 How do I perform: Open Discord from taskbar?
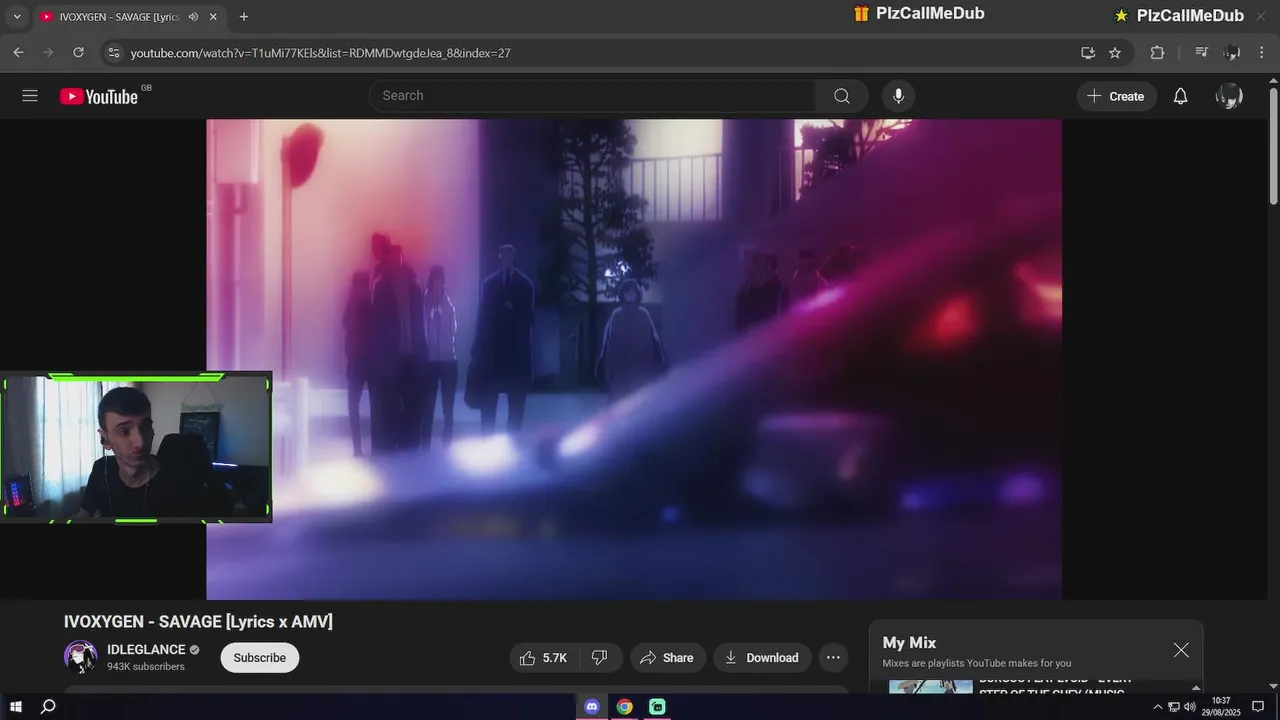pyautogui.click(x=592, y=707)
